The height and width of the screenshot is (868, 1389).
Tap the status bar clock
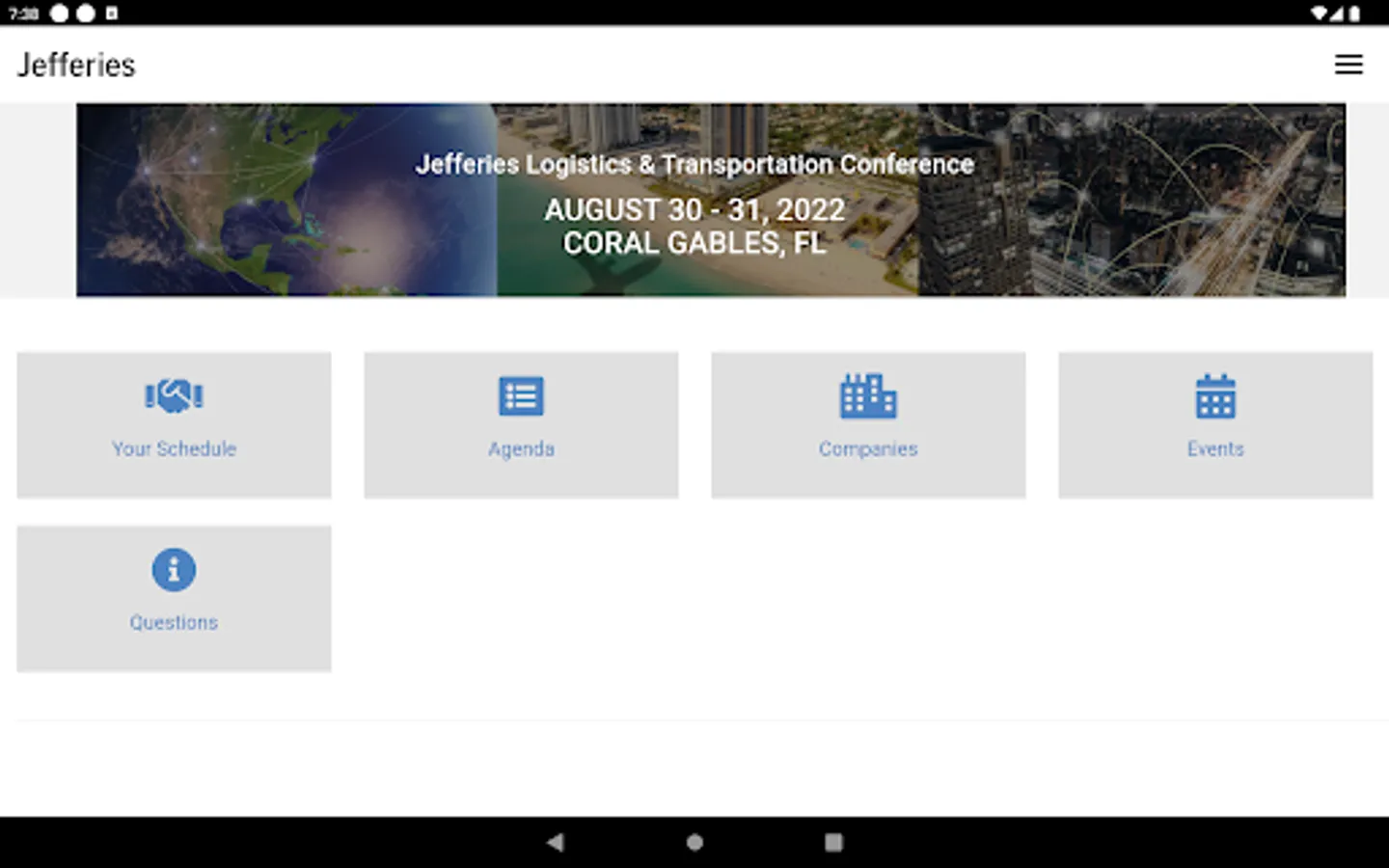point(23,14)
